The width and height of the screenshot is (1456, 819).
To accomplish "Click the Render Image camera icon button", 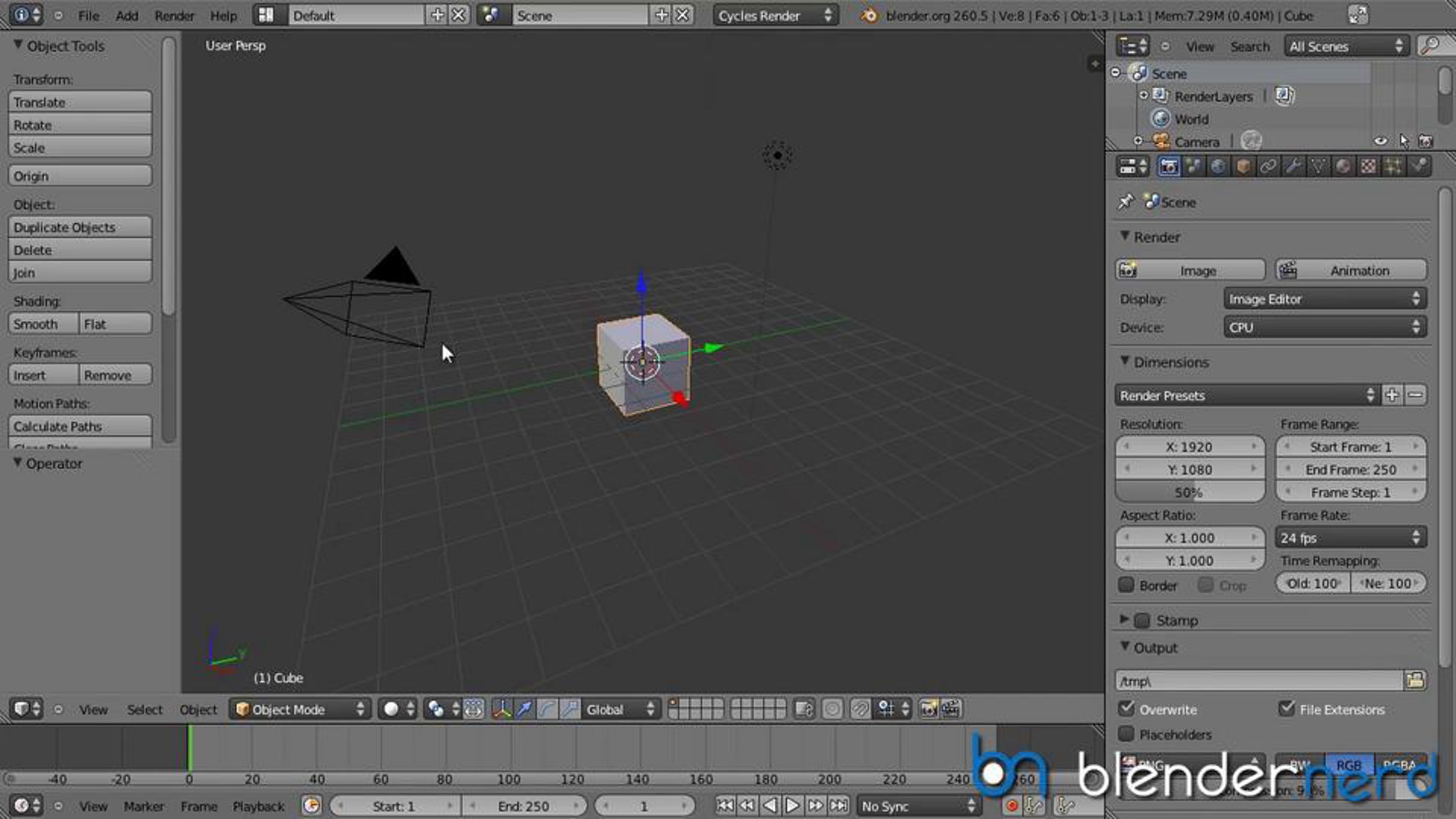I will click(1190, 270).
